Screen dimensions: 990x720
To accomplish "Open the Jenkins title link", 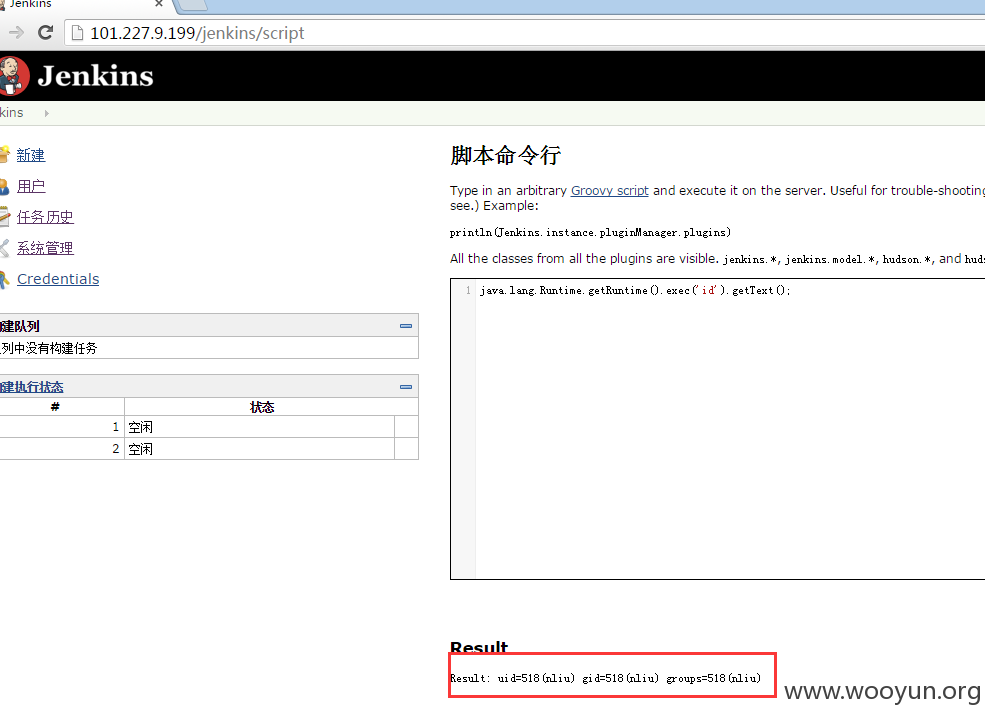I will (x=95, y=76).
